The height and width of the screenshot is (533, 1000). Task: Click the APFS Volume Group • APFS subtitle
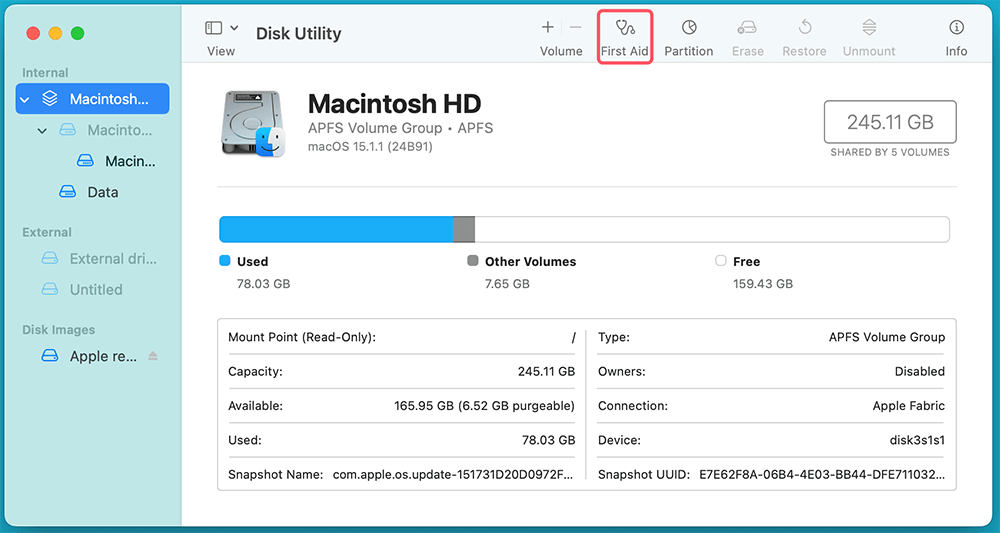(401, 128)
